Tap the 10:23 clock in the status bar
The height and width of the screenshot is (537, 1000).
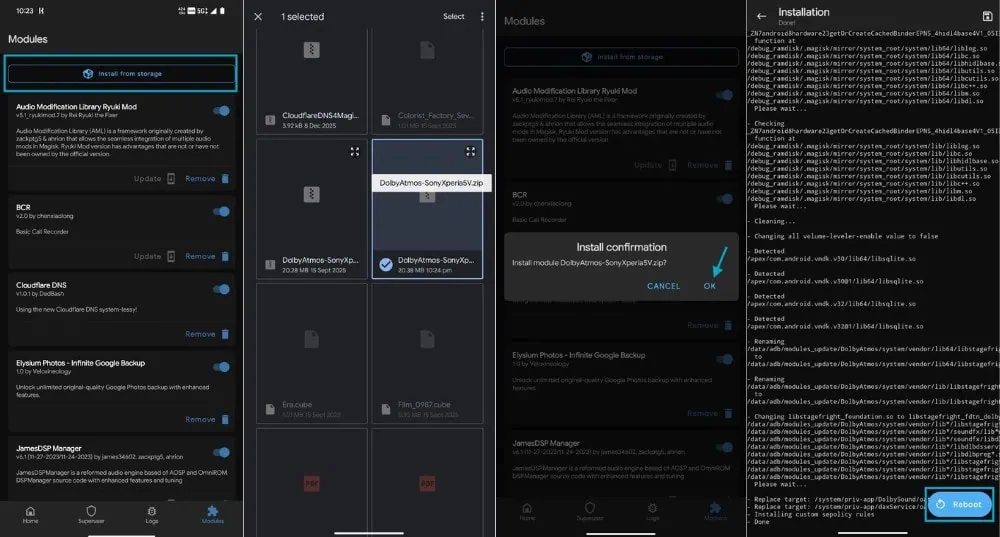(x=24, y=11)
